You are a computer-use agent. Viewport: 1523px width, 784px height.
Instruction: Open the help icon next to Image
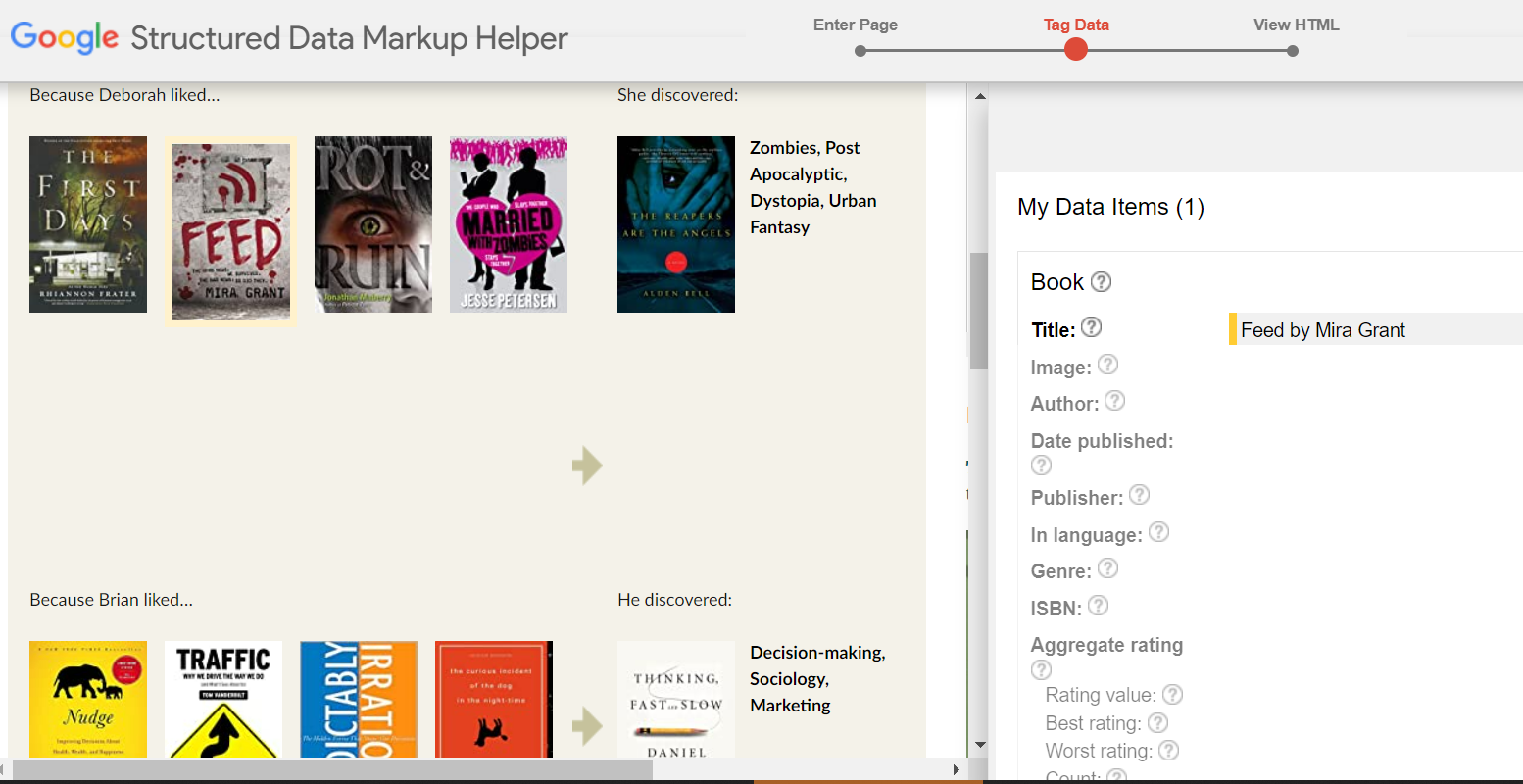(x=1107, y=365)
